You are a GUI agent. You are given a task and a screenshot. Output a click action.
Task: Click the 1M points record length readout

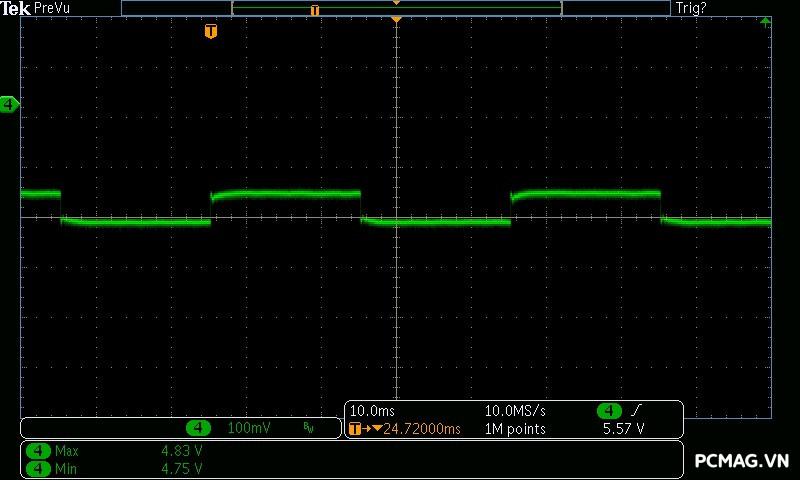(515, 429)
